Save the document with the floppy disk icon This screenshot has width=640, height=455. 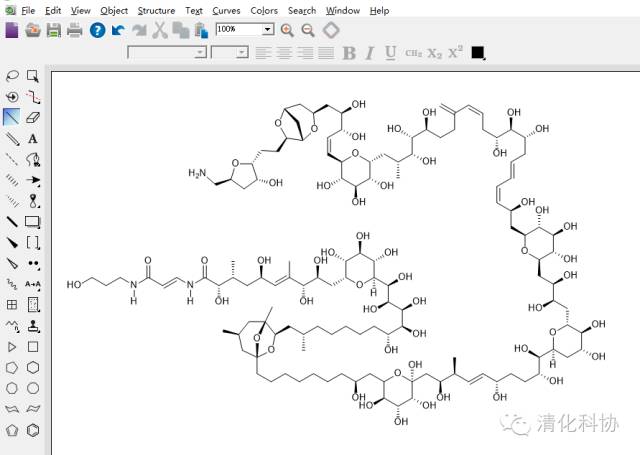tap(53, 30)
